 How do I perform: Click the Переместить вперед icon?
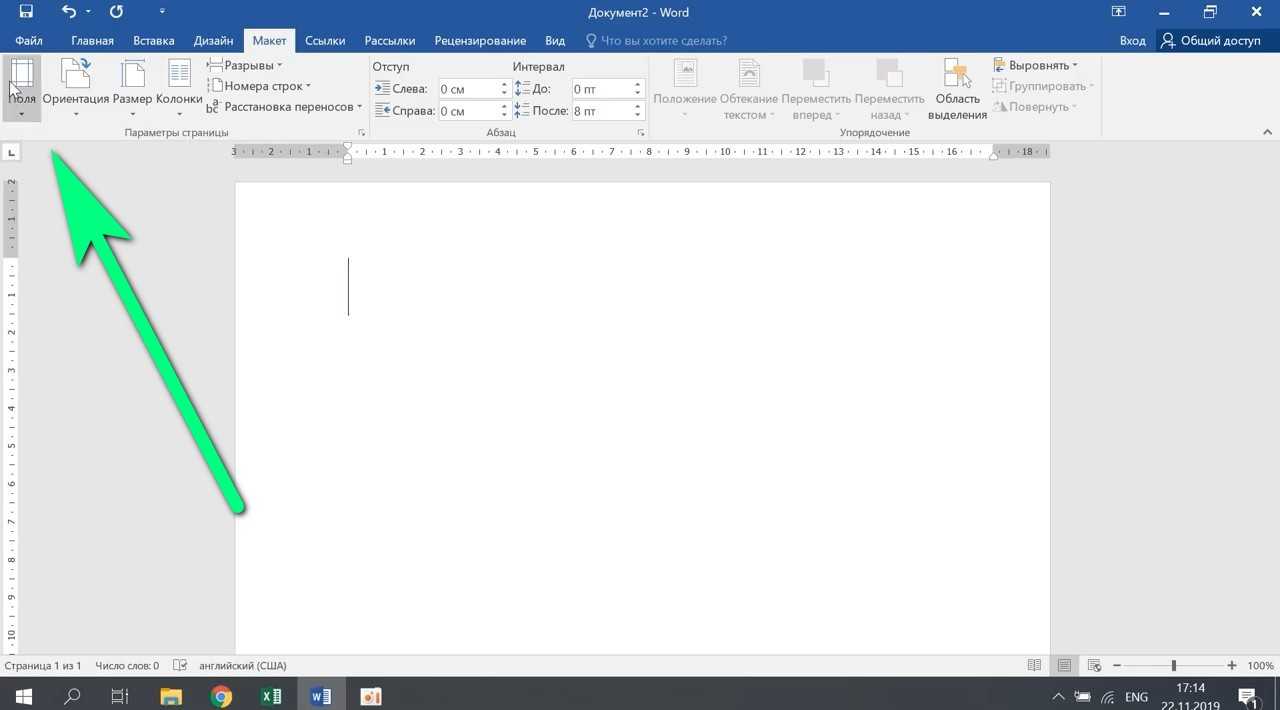(x=816, y=74)
